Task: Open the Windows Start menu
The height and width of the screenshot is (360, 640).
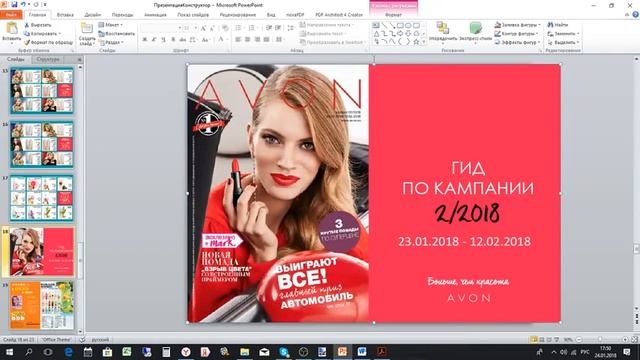Action: point(9,352)
